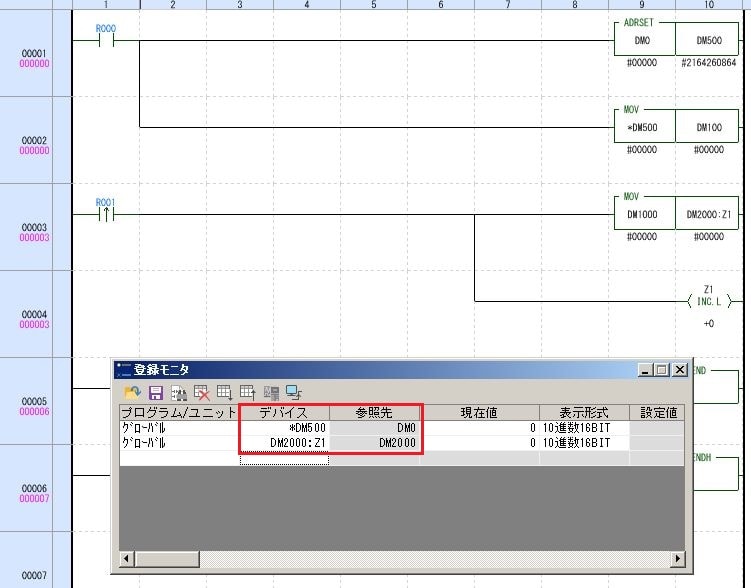Click the empty device input cell
The width and height of the screenshot is (751, 588).
[283, 458]
